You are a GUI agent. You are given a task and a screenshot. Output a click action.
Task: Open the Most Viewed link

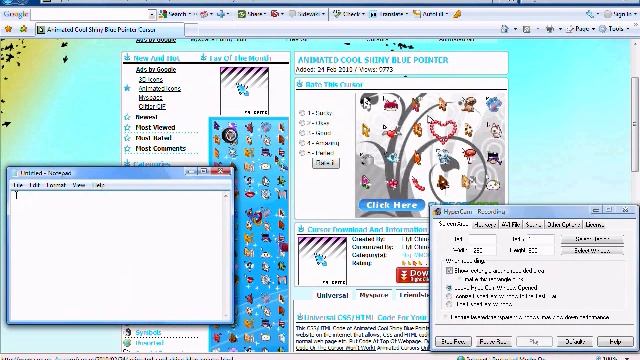point(155,127)
